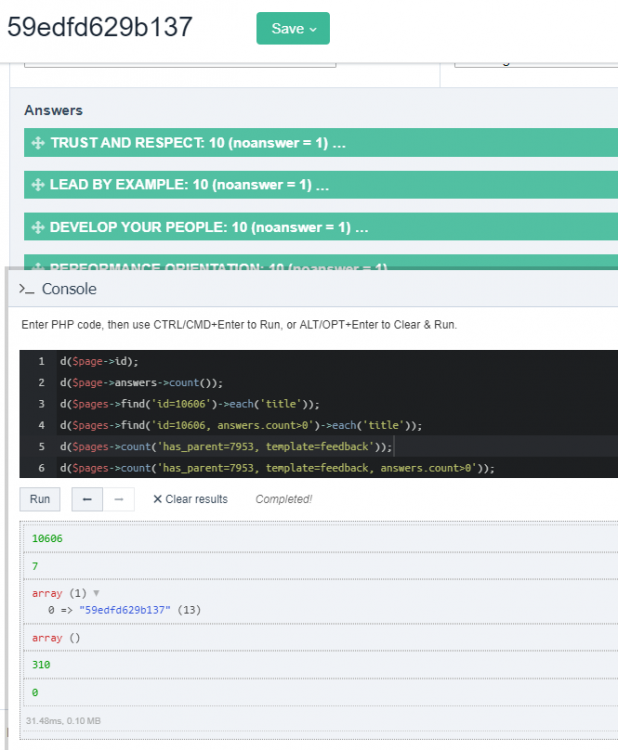Screen dimensions: 618x750
Task: Click move icon on LEAD BY EXAMPLE row
Action: point(38,185)
